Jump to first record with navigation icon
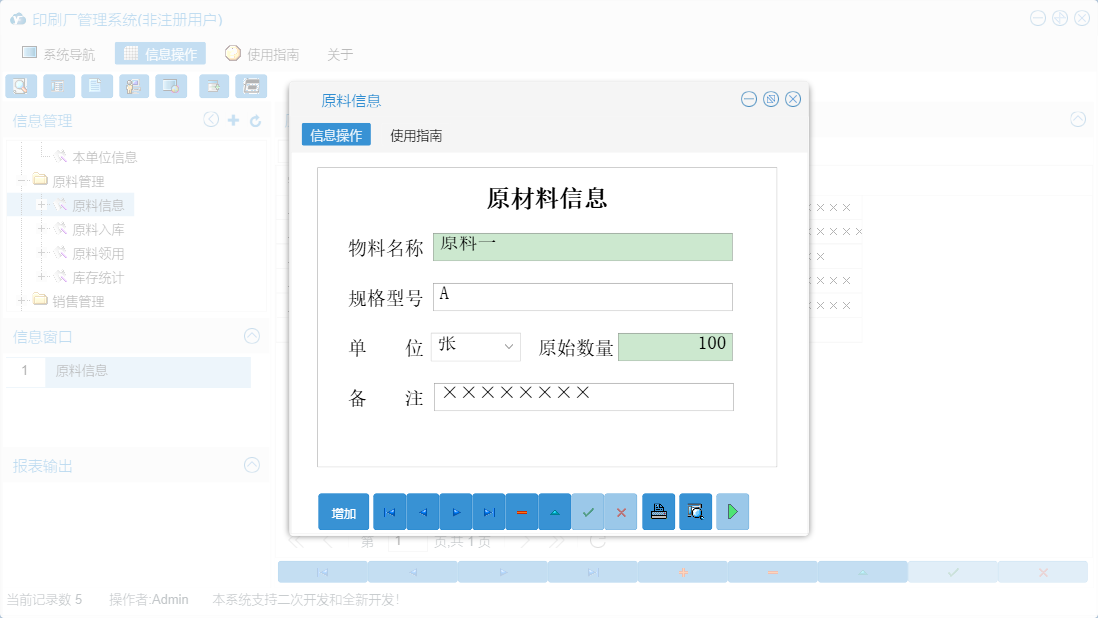The height and width of the screenshot is (618, 1098). coord(389,511)
